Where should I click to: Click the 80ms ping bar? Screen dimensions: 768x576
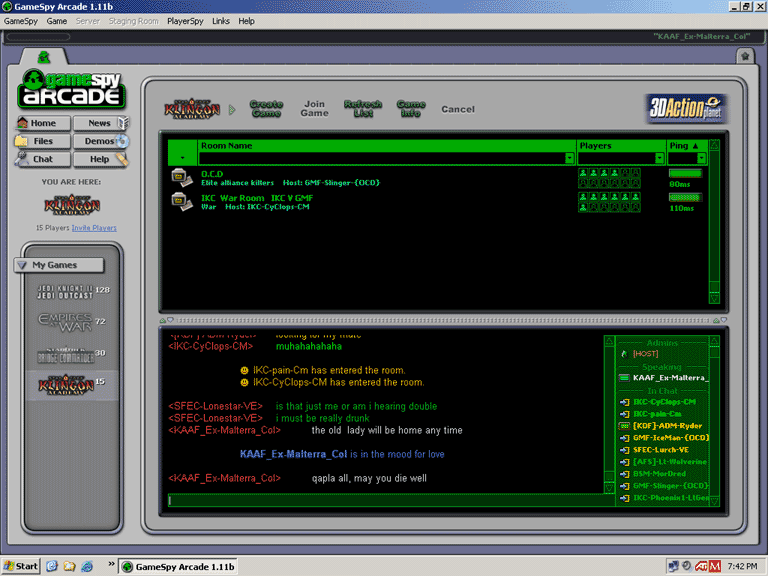tap(685, 173)
